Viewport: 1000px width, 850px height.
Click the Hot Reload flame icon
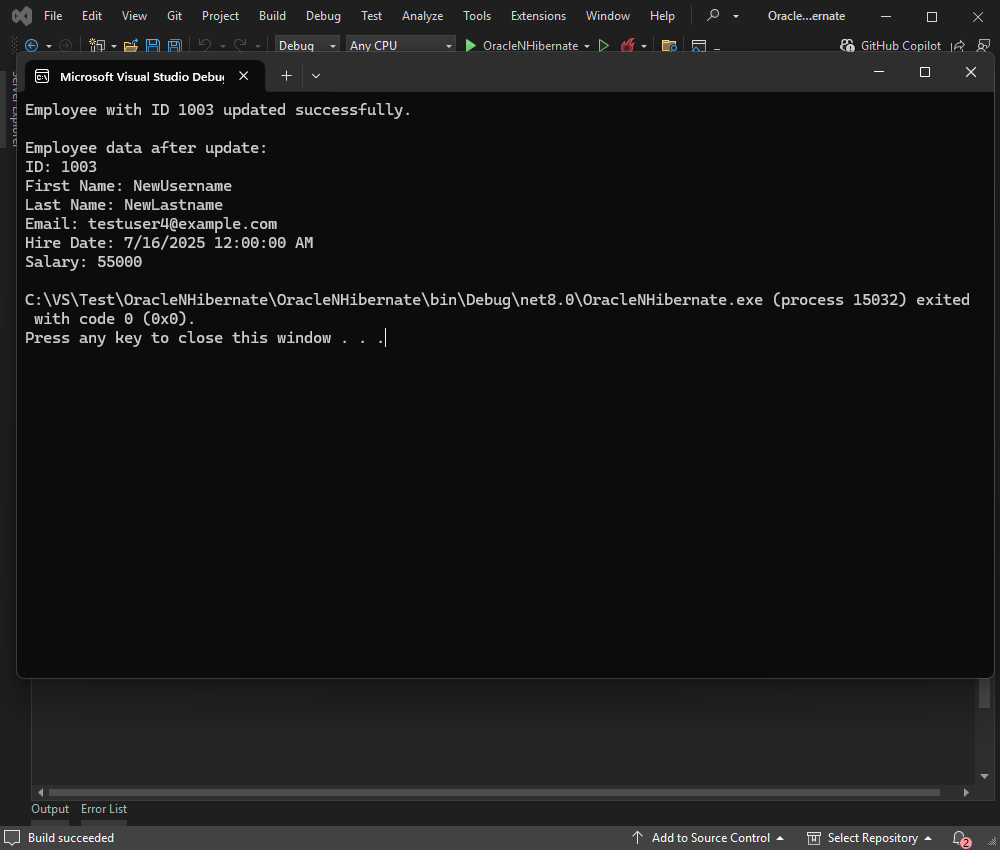(625, 45)
